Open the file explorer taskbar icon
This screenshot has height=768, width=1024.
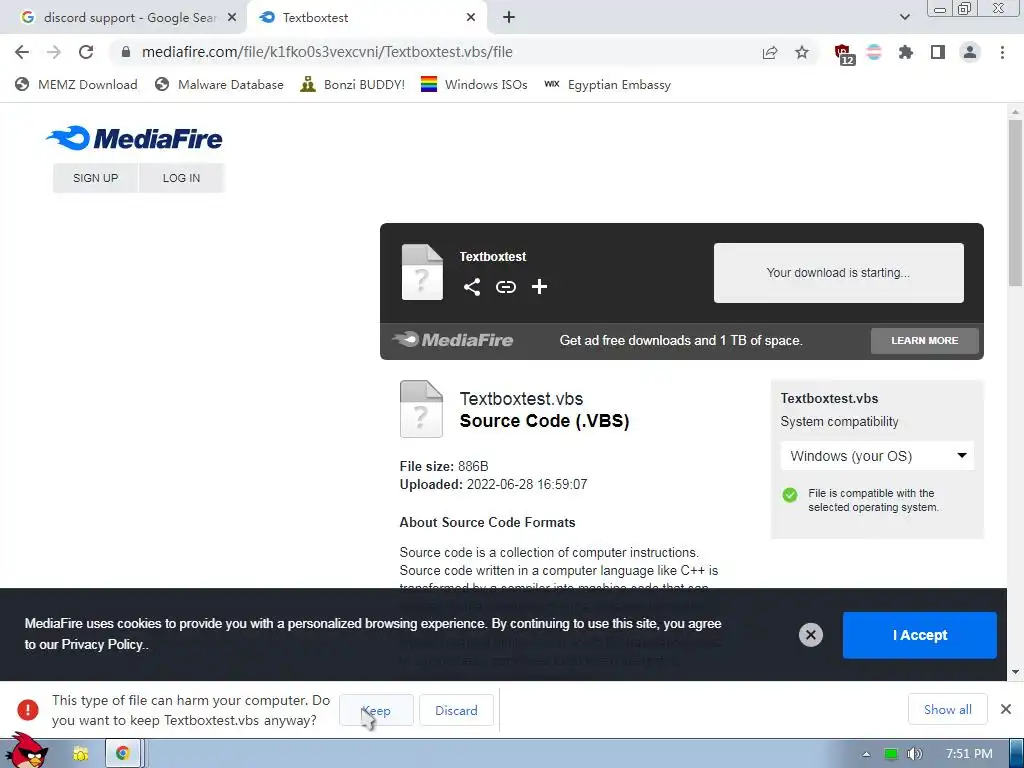[x=81, y=754]
